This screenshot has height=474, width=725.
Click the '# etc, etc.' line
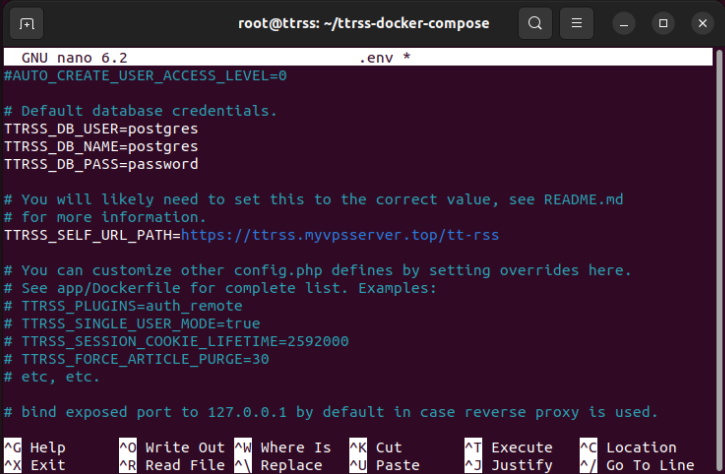coord(52,376)
